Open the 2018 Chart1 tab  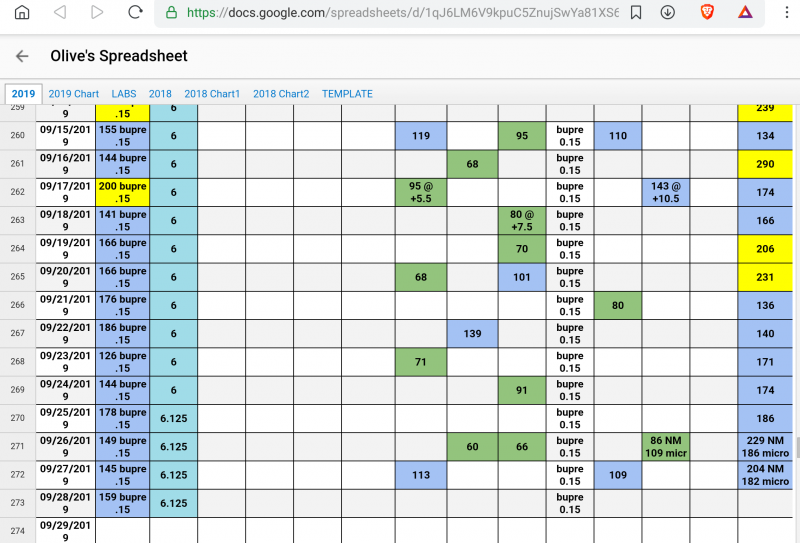[x=212, y=94]
